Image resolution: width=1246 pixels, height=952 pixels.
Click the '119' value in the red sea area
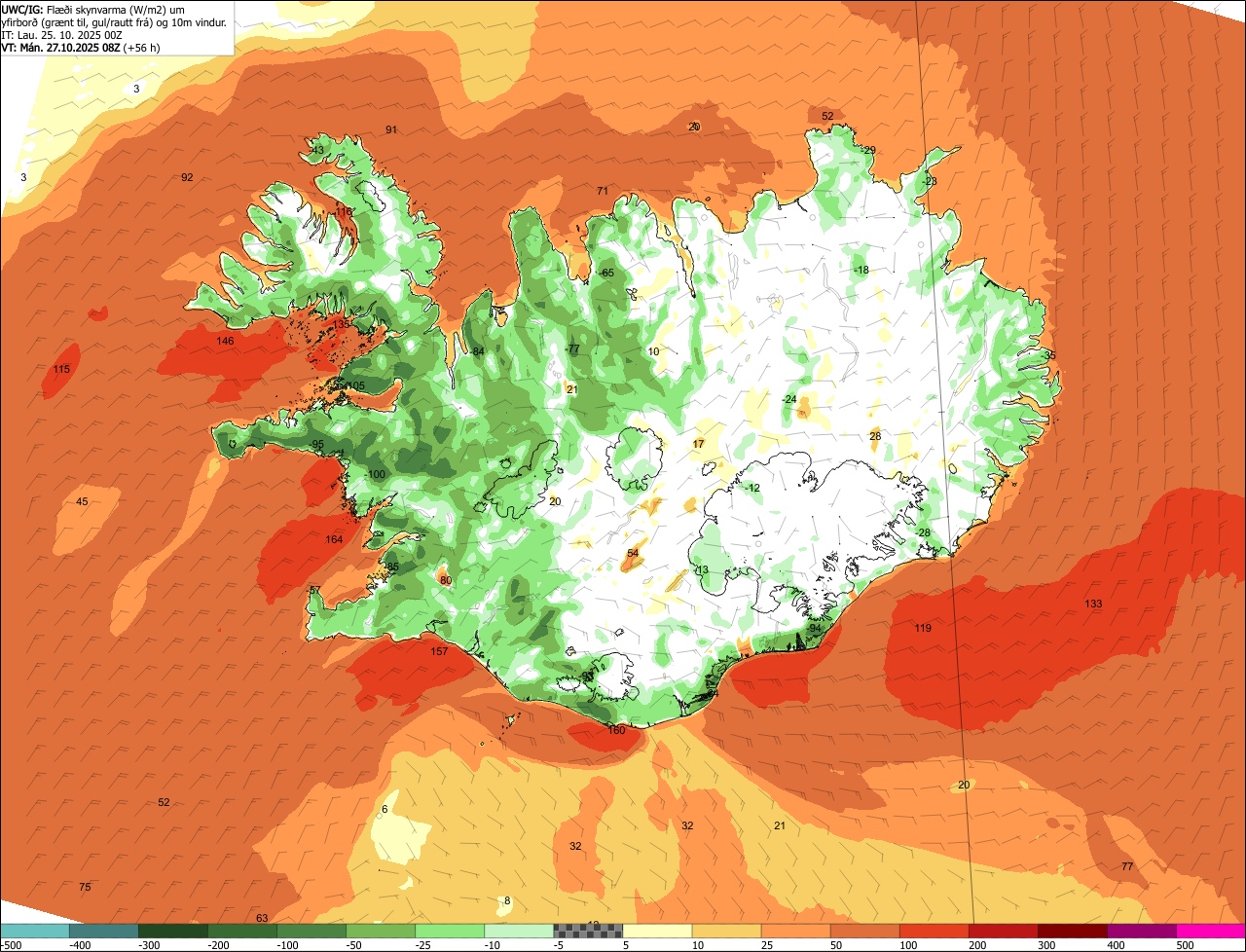923,628
